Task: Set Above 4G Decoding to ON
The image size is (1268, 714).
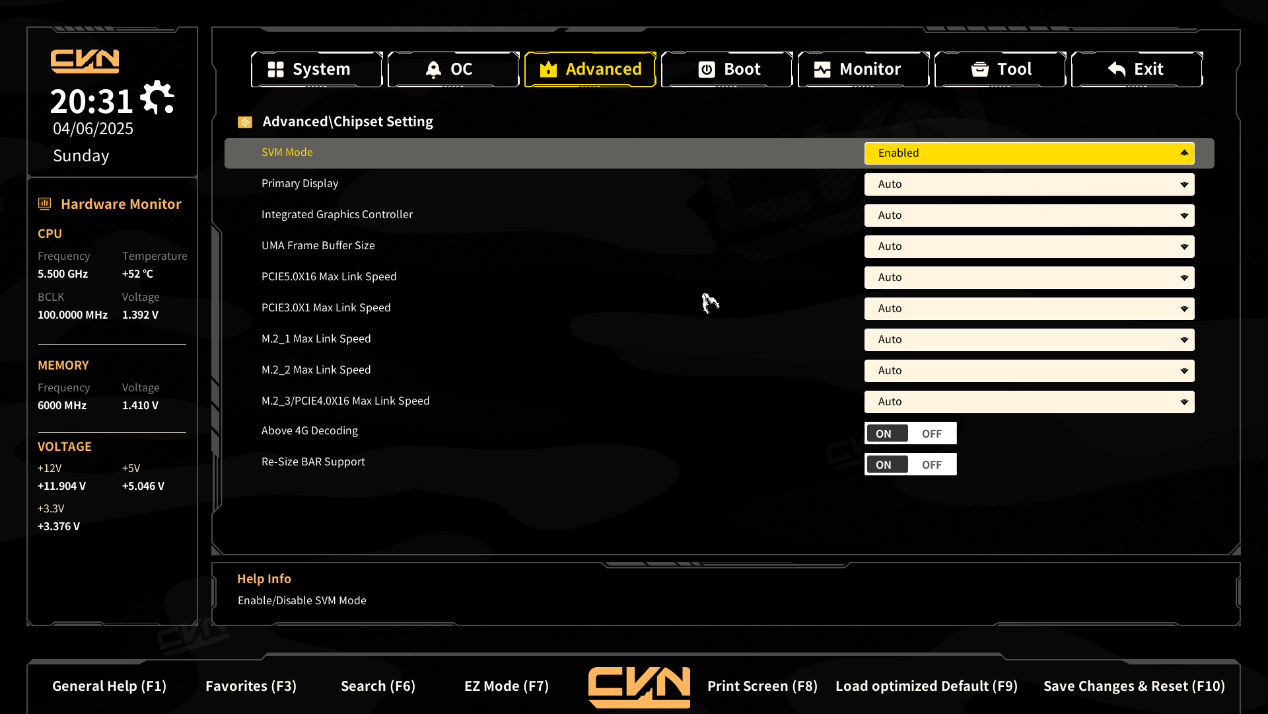Action: [x=884, y=433]
